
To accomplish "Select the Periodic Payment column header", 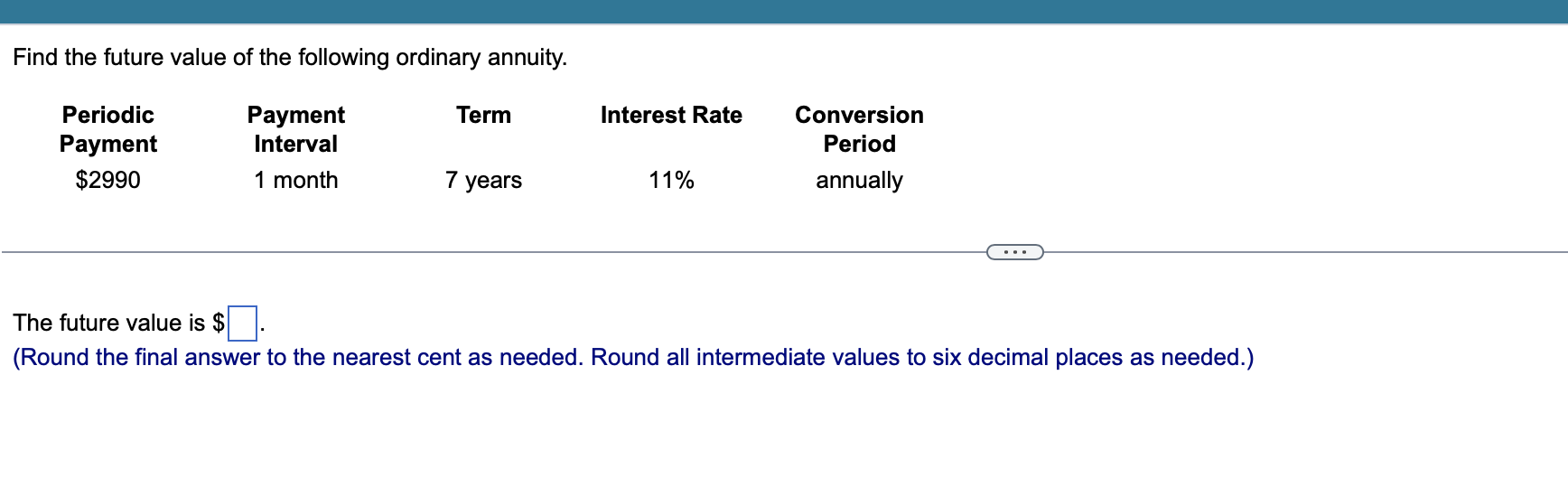I will coord(108,129).
